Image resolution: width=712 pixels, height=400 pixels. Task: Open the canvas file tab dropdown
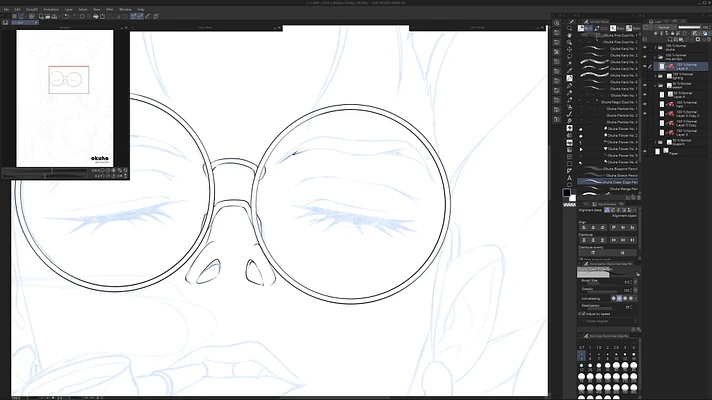click(x=36, y=22)
